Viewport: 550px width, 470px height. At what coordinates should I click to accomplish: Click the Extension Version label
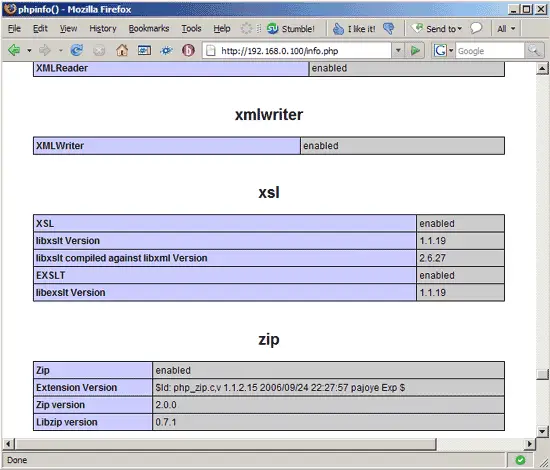[x=76, y=388]
